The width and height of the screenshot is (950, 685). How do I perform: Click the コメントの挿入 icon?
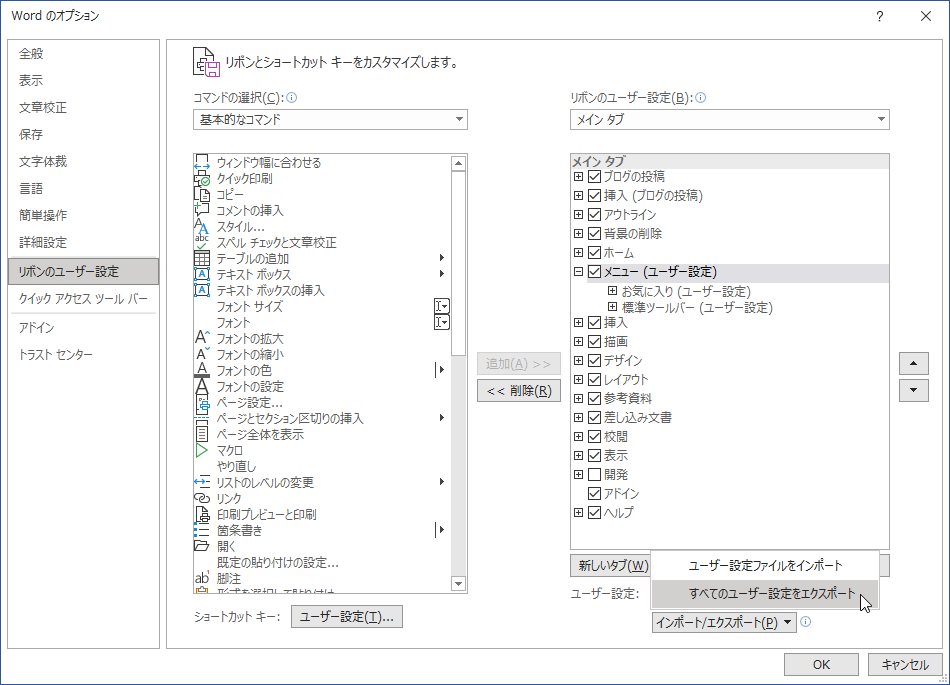tap(202, 210)
